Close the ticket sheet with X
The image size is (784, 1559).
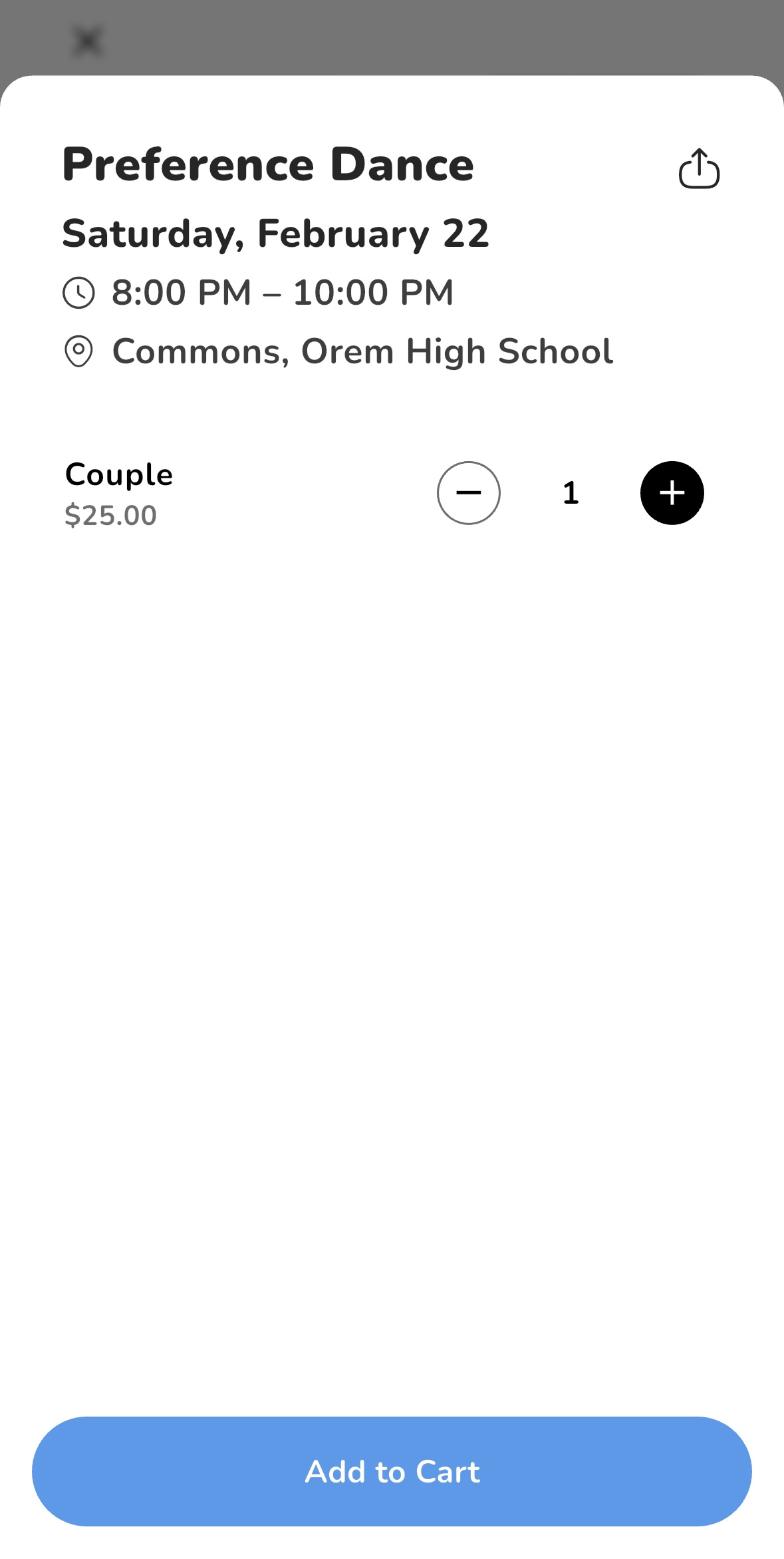coord(87,41)
